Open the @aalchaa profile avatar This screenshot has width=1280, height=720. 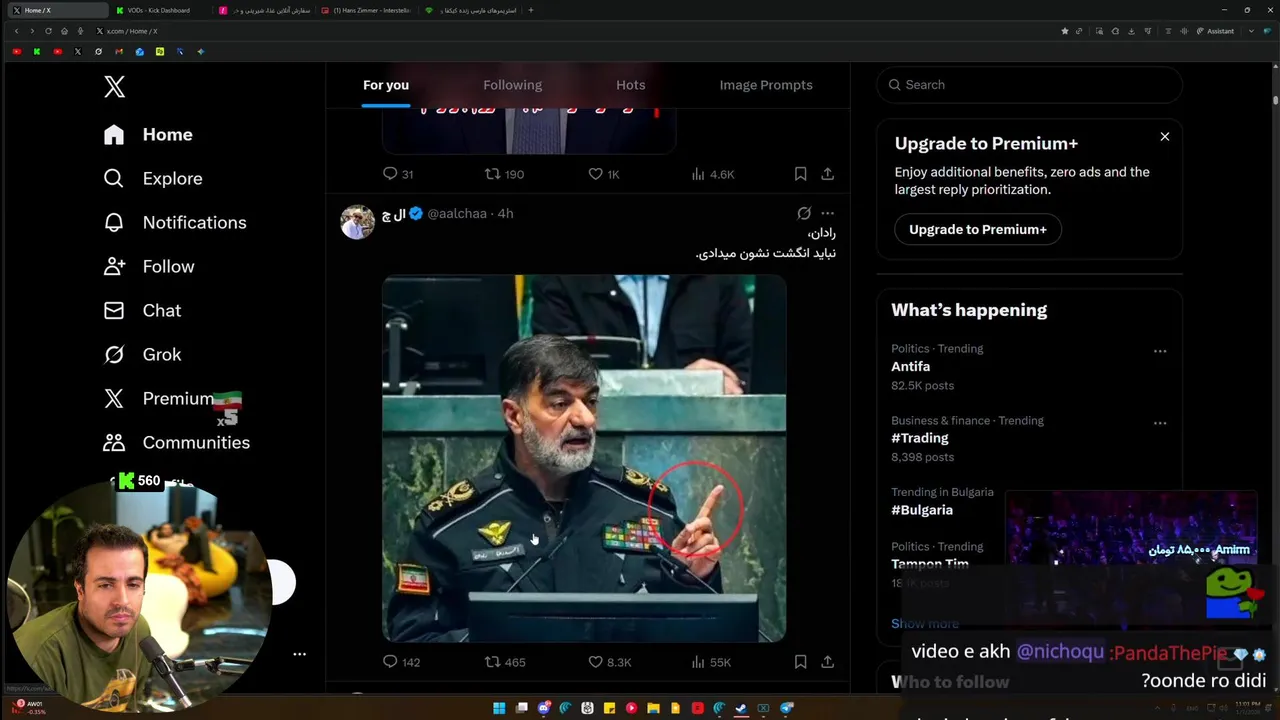358,222
